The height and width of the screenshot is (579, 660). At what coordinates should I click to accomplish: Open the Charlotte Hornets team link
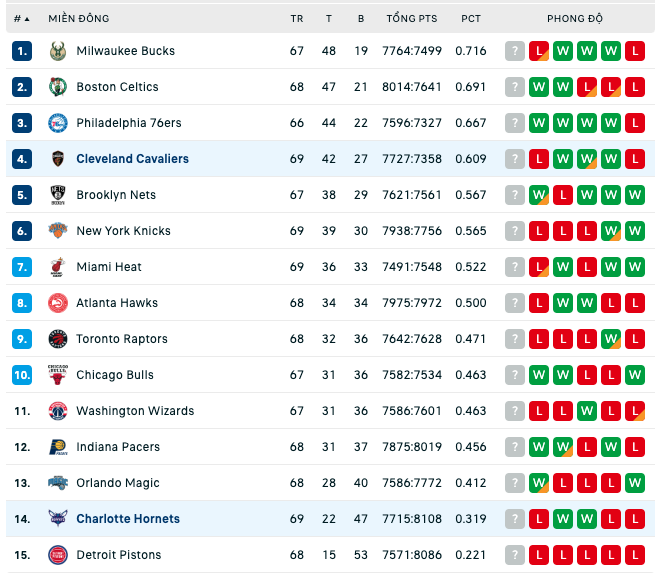pyautogui.click(x=128, y=518)
